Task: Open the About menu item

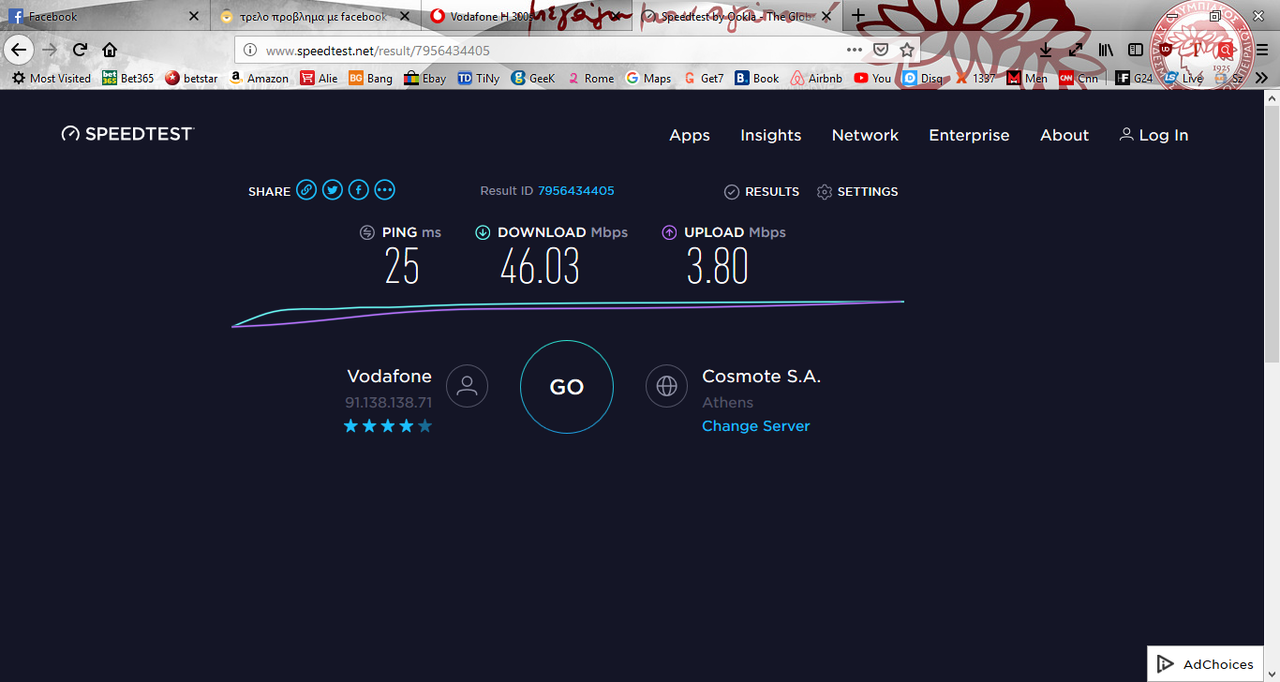Action: tap(1064, 135)
